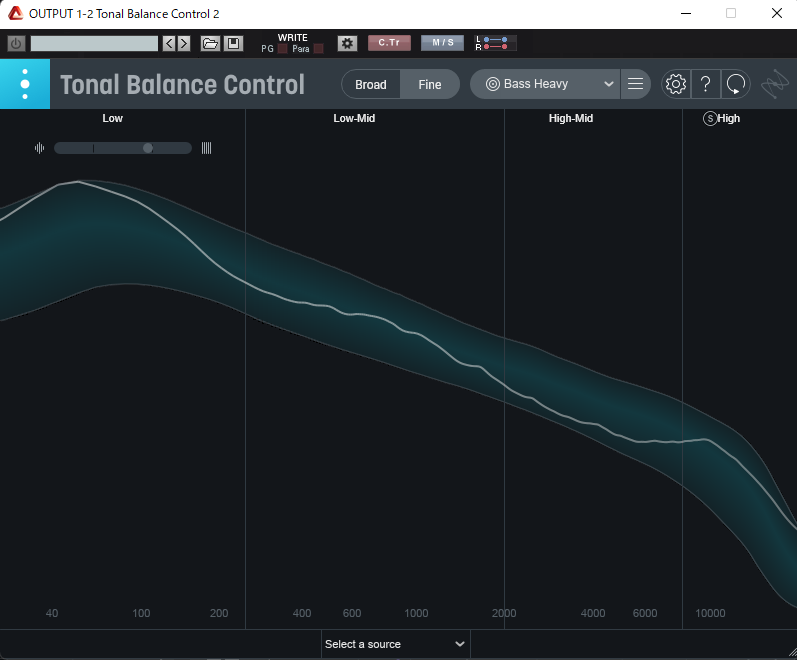
Task: Click the iZotope three-dot logo menu
Action: pos(25,84)
